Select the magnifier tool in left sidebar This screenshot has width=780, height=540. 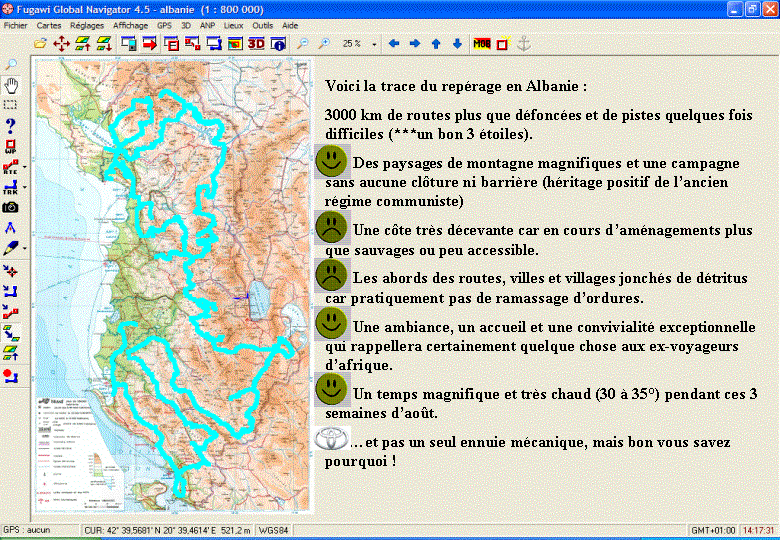point(10,65)
